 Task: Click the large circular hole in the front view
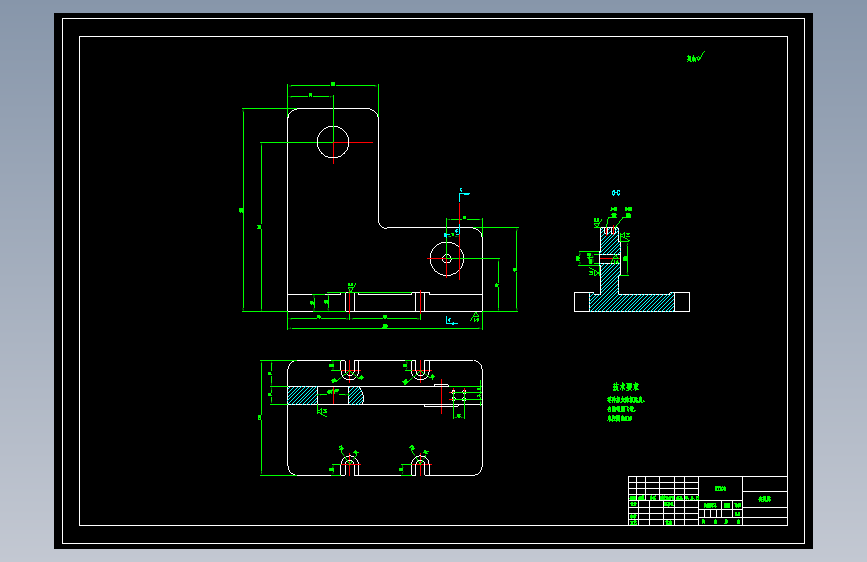pyautogui.click(x=333, y=142)
